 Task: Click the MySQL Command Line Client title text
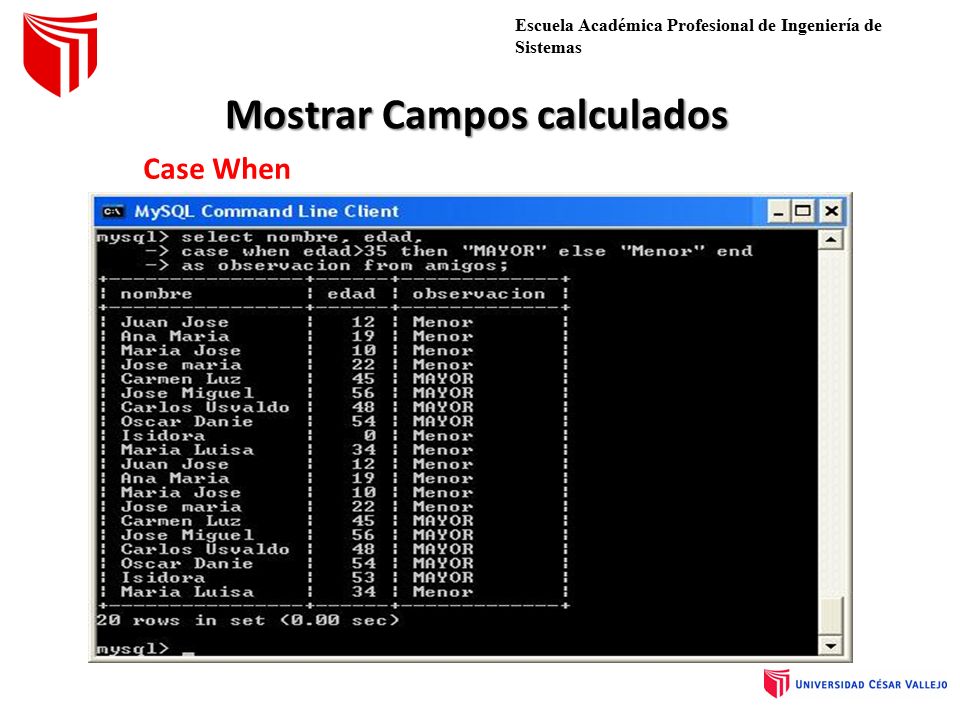266,211
